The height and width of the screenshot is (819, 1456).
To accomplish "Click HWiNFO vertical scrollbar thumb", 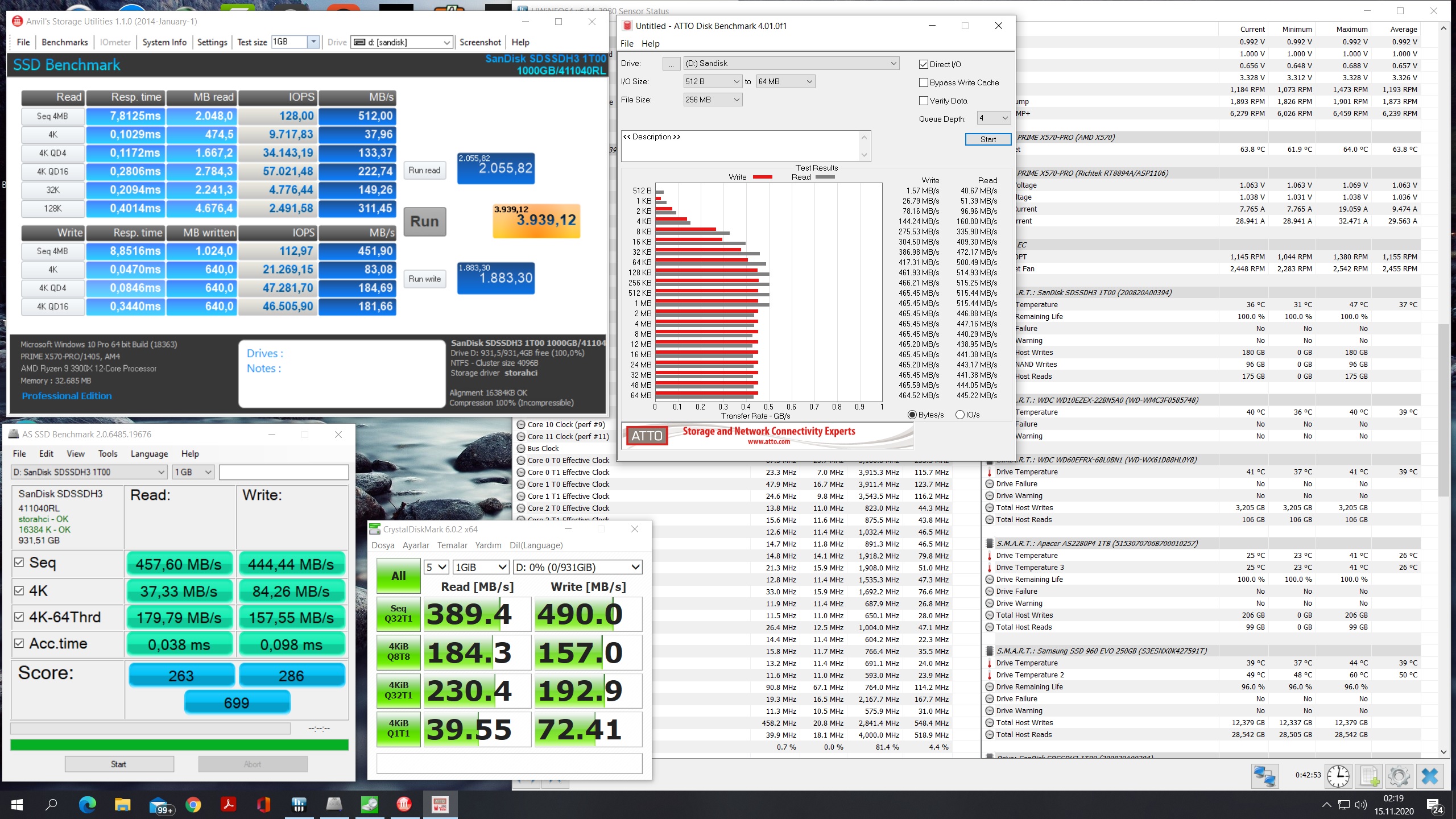I will coord(1443,409).
